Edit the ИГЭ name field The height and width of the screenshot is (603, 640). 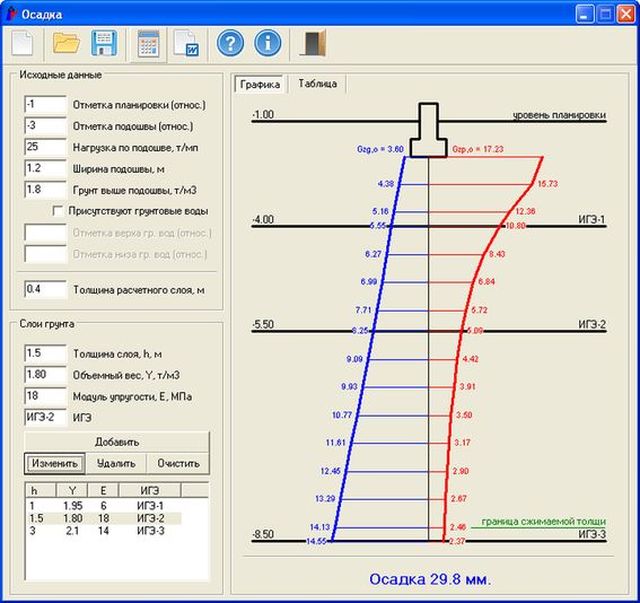(45, 417)
